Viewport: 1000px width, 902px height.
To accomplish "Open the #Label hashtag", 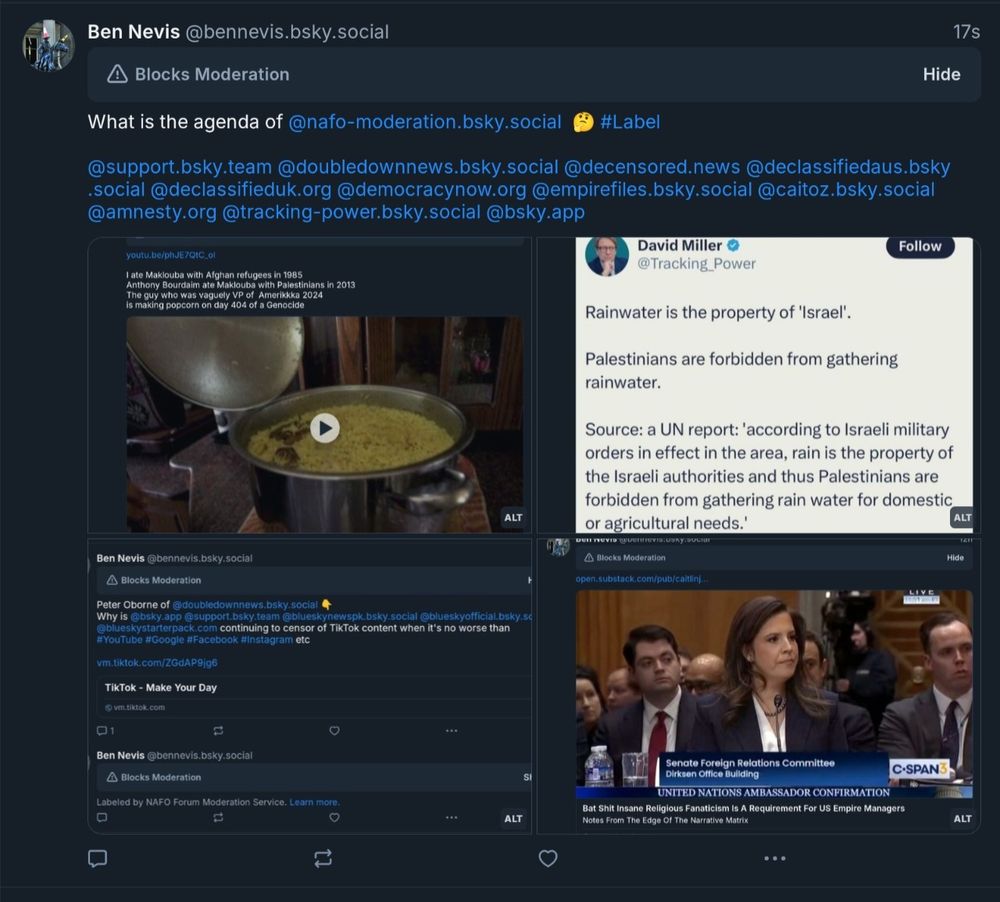I will pyautogui.click(x=630, y=122).
